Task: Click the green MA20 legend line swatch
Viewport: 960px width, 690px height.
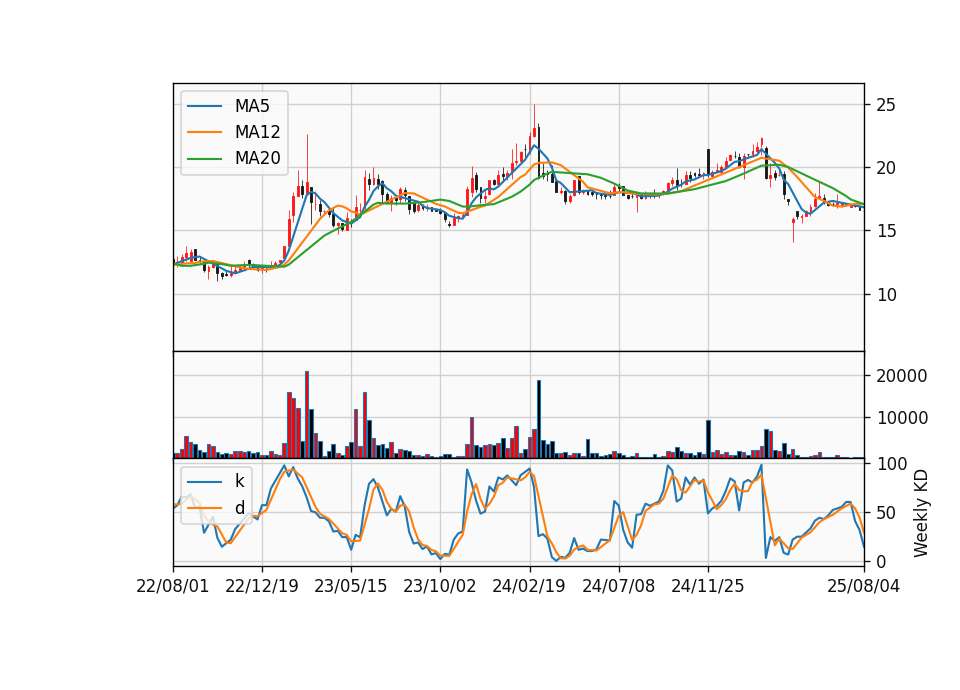Action: coord(204,159)
